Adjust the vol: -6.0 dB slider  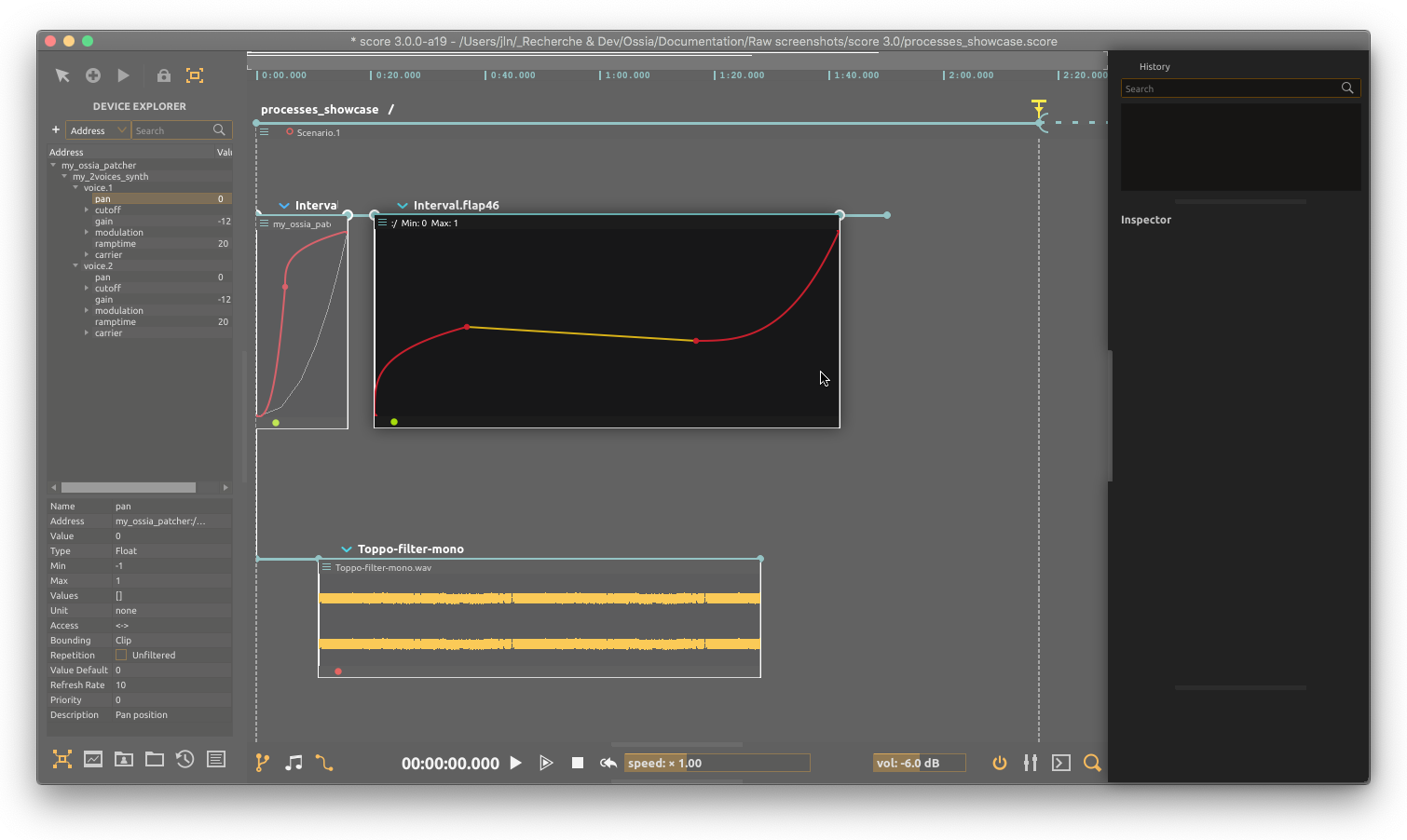(x=919, y=763)
